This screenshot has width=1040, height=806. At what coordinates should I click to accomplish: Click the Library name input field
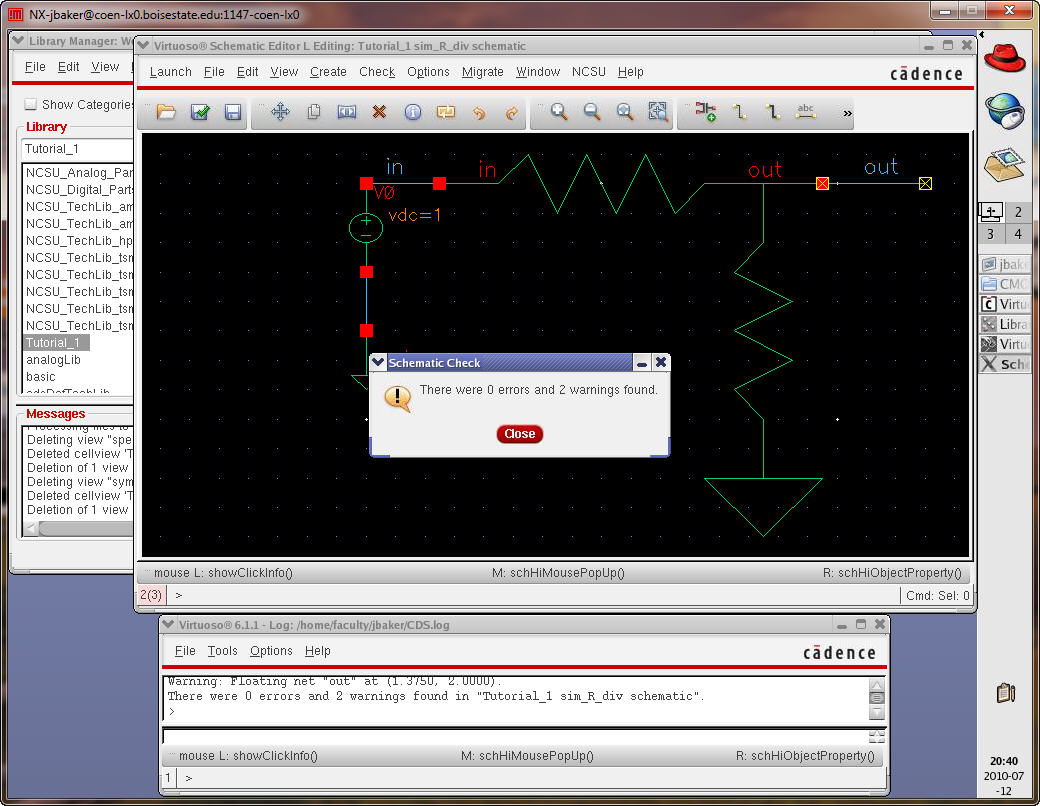coord(76,149)
